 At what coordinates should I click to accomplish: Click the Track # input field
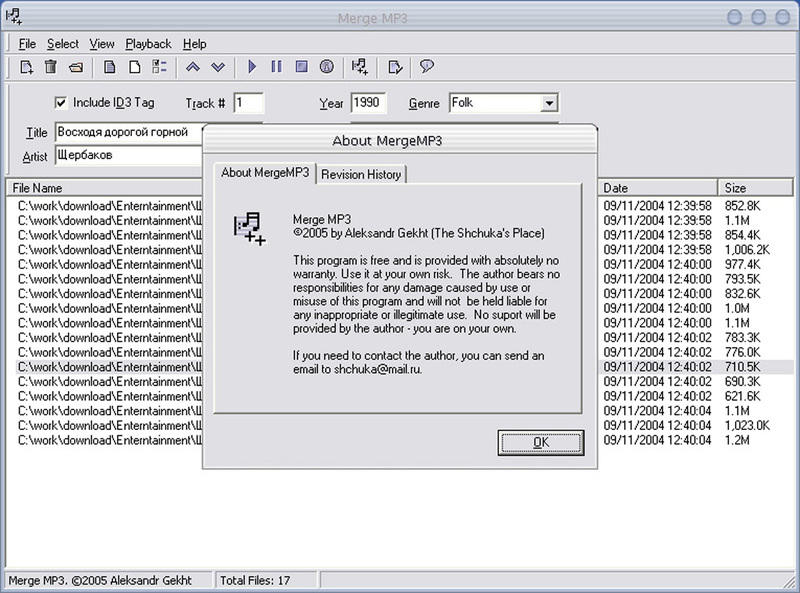click(x=248, y=103)
